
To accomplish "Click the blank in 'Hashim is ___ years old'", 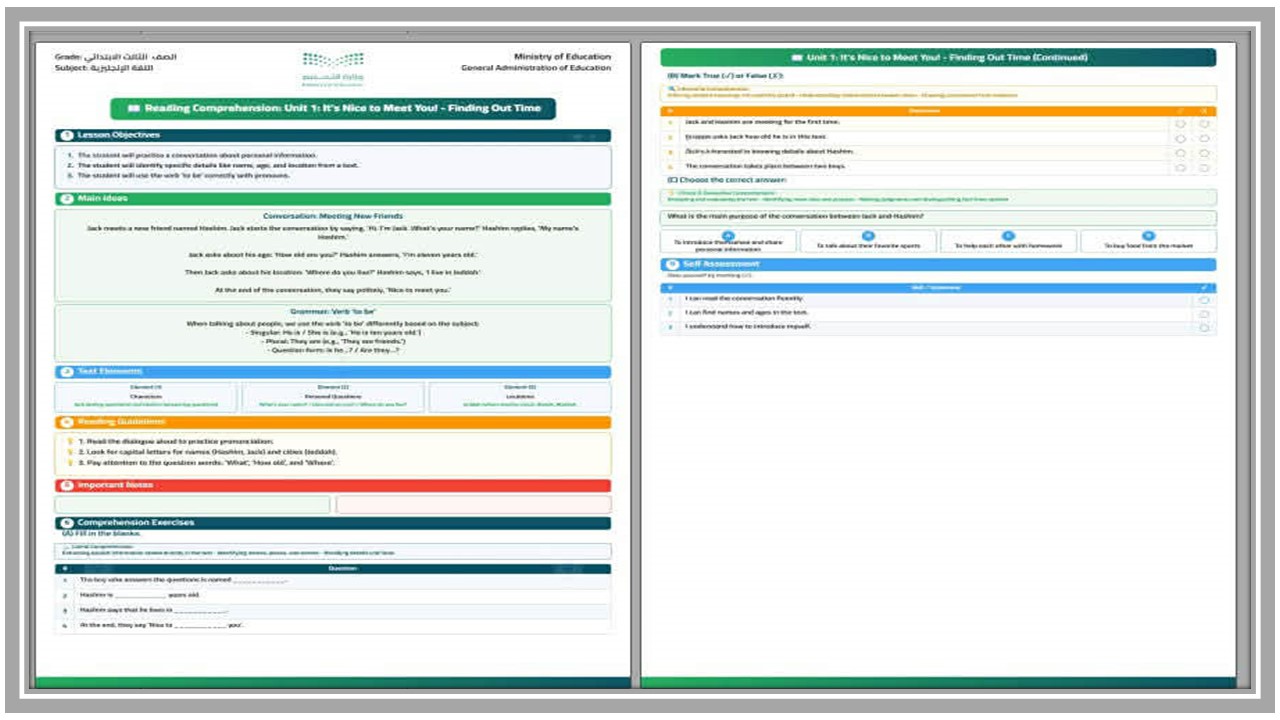I will click(x=139, y=595).
